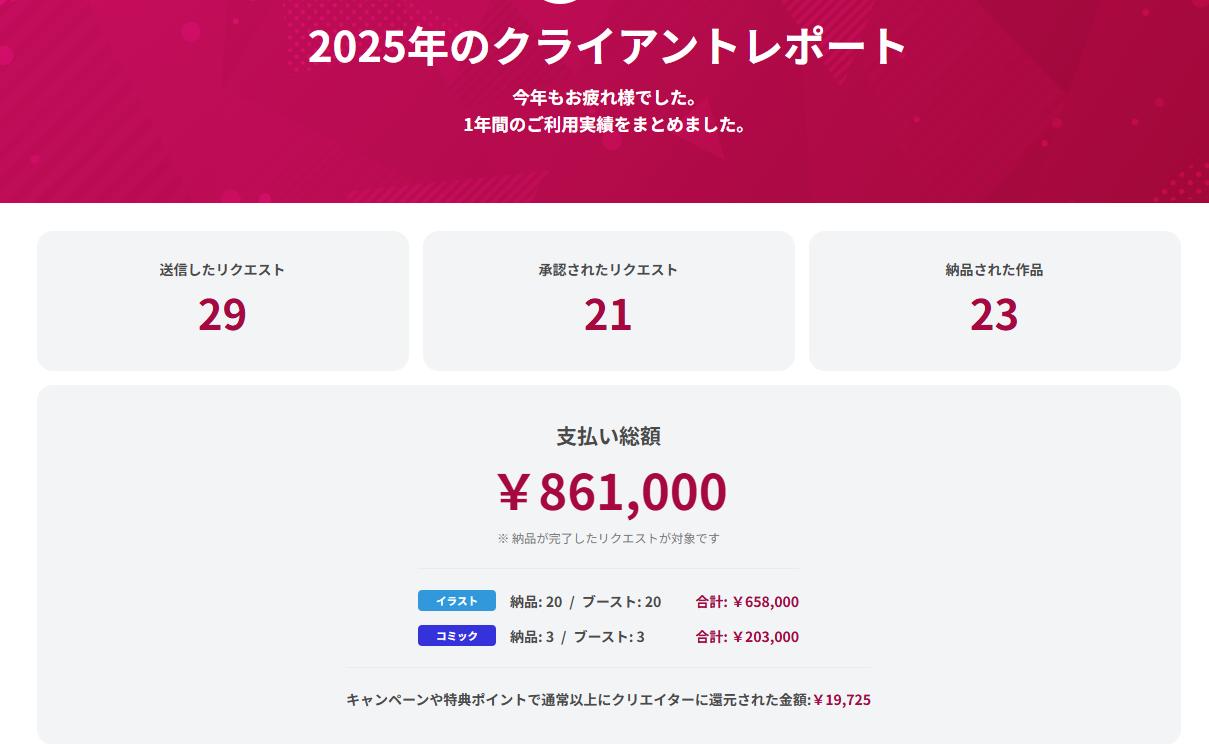Screen dimensions: 1209x744
Task: Click the ￥861,000 total payment amount
Action: (611, 492)
